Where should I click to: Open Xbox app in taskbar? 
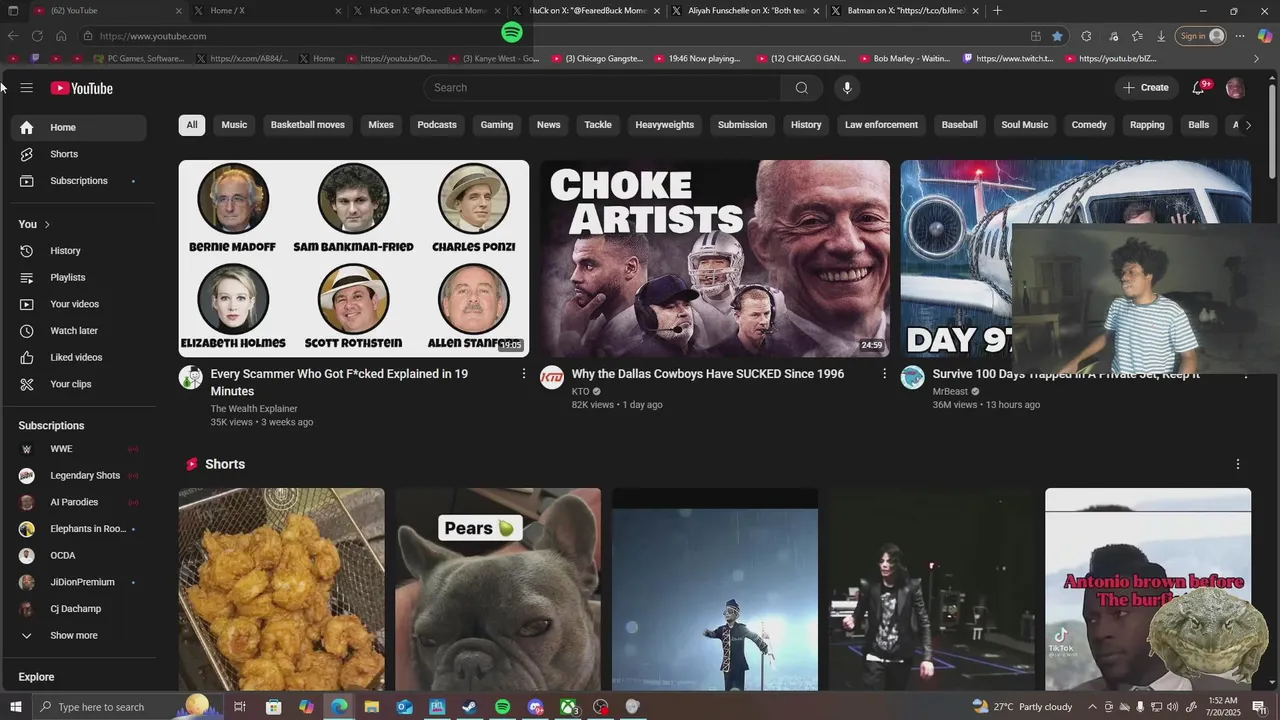(x=568, y=707)
